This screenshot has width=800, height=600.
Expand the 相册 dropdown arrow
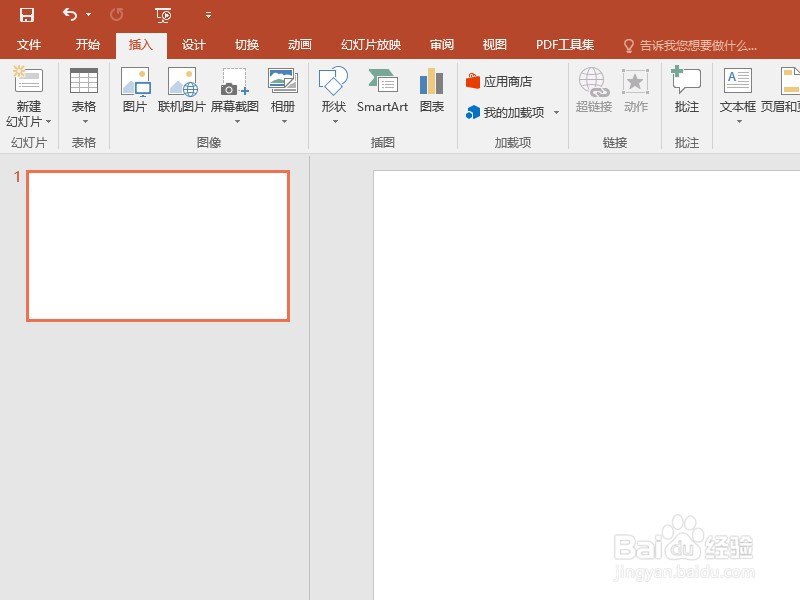click(284, 122)
